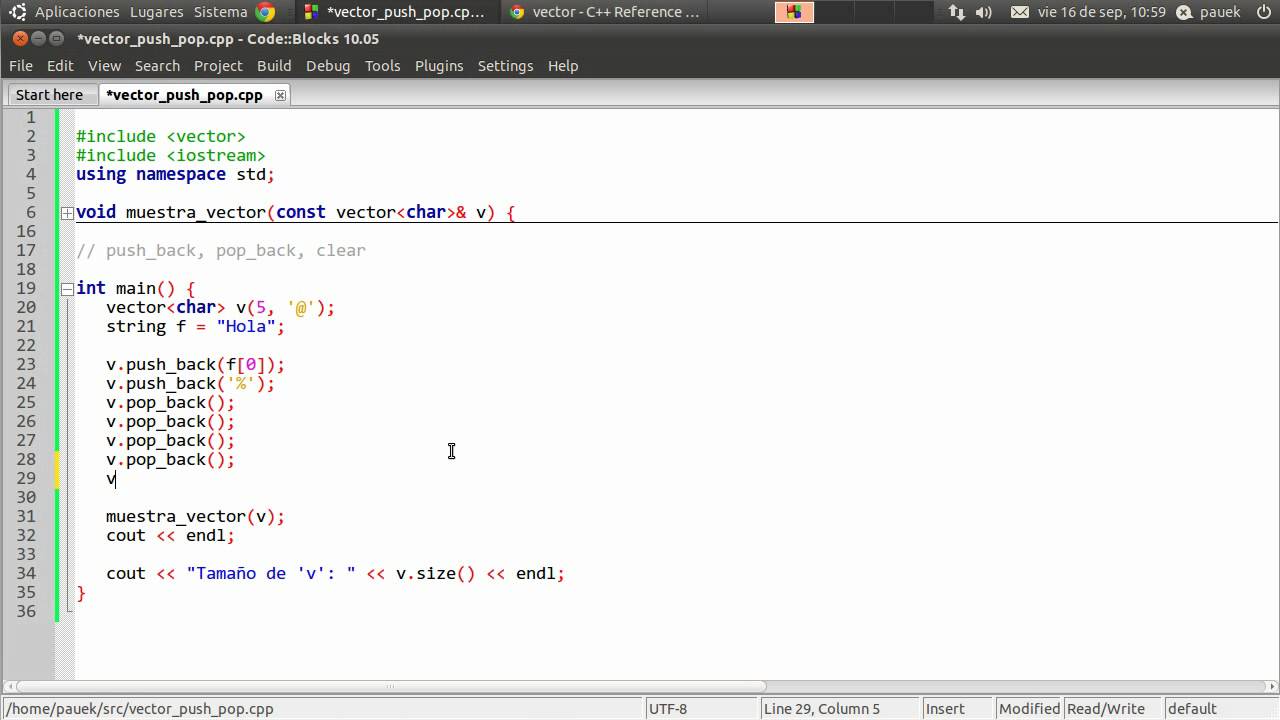Click the date and time clock

[x=1102, y=12]
